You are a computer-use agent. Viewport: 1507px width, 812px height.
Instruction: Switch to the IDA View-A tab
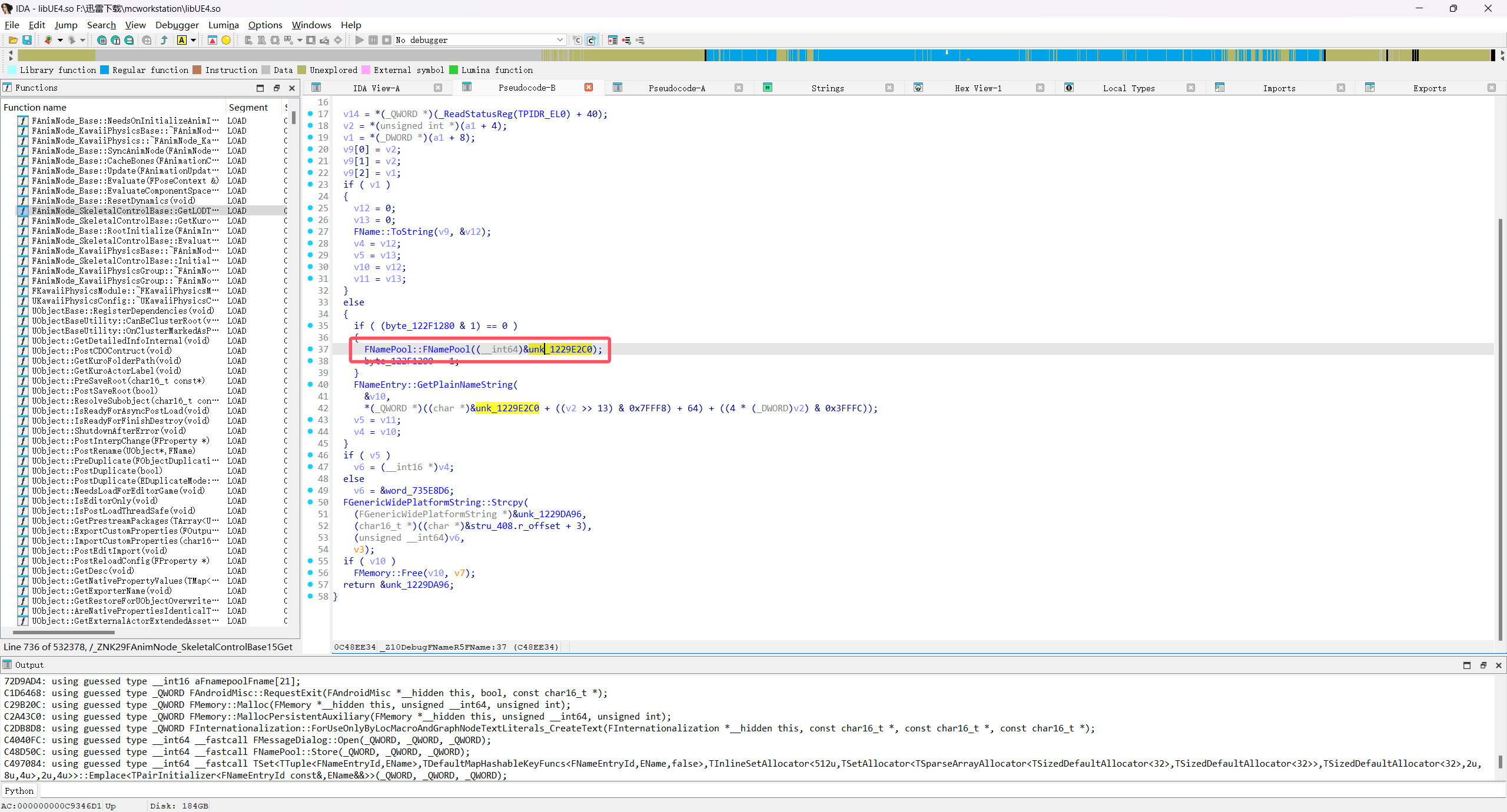pyautogui.click(x=376, y=88)
